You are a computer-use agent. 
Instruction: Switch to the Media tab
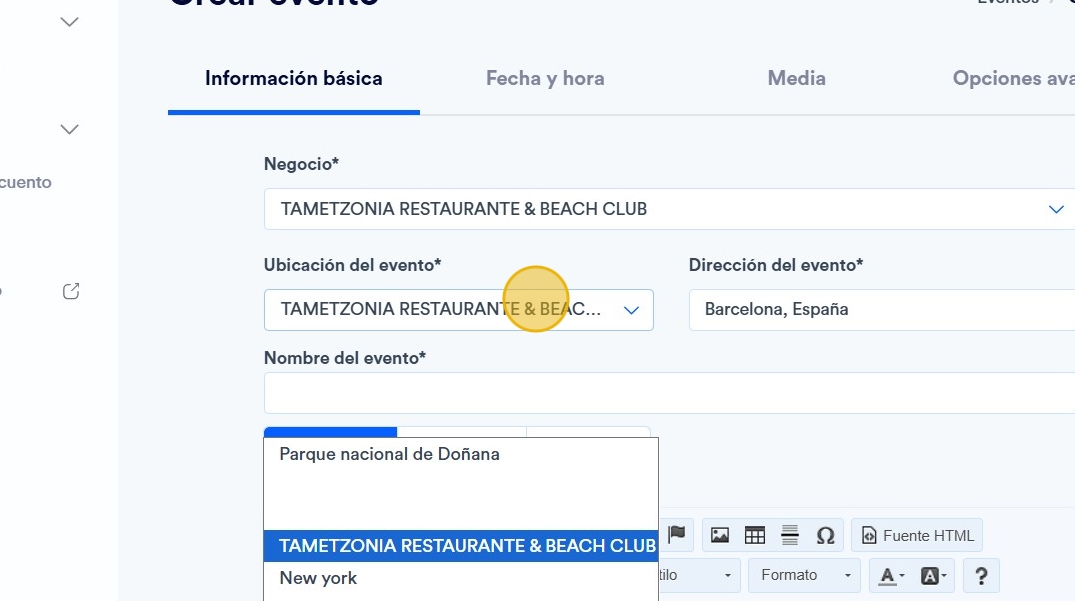click(797, 79)
